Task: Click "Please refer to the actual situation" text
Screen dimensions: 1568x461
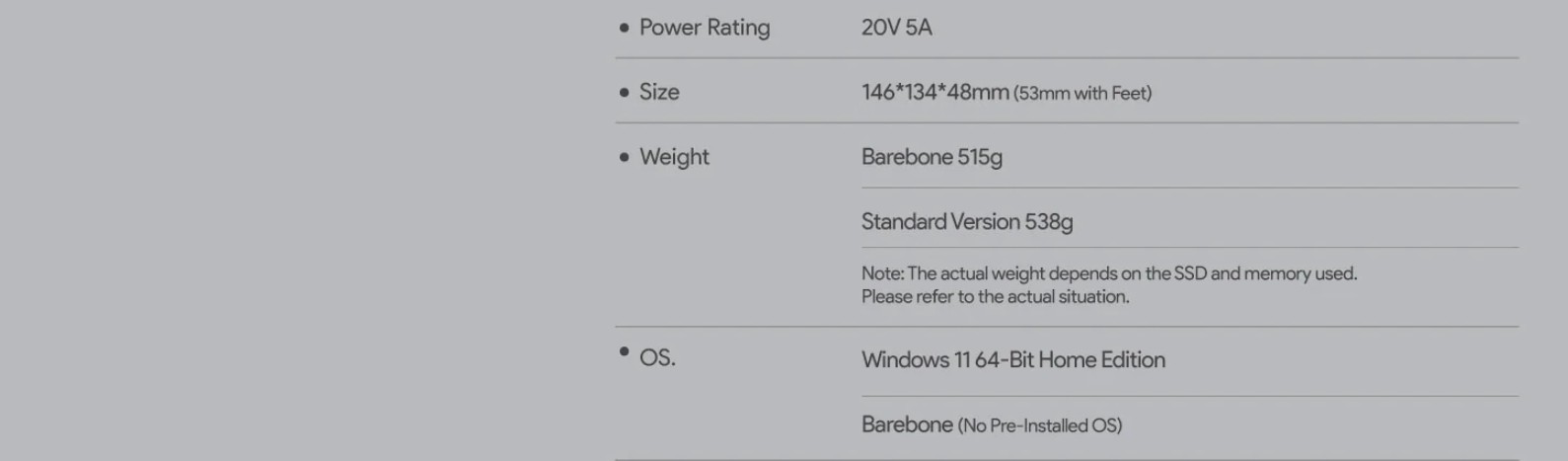Action: click(x=995, y=296)
